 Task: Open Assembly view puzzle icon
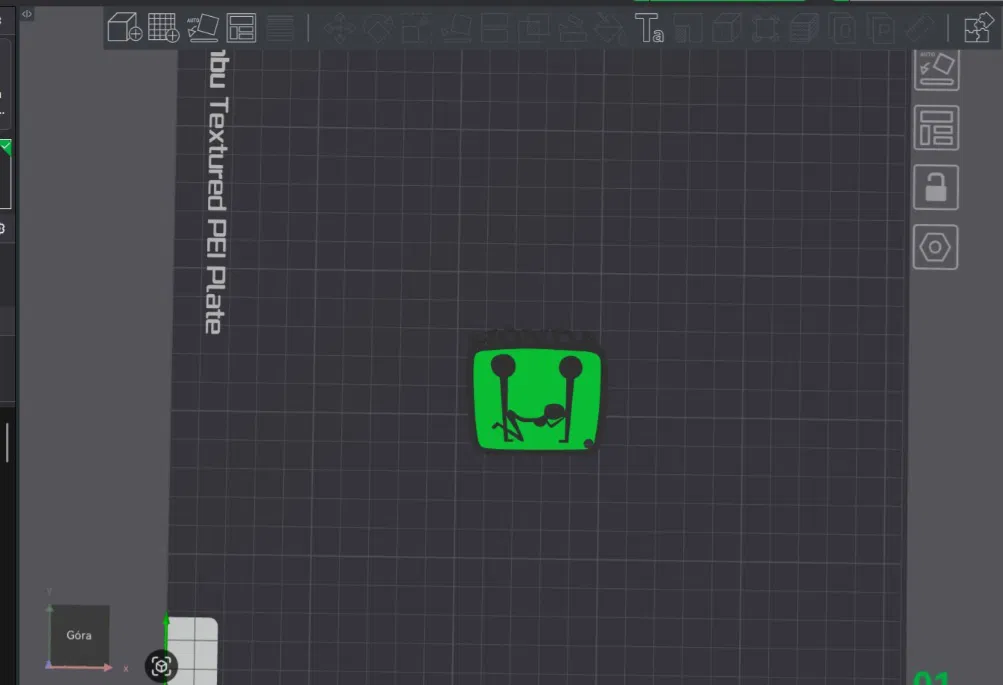978,28
